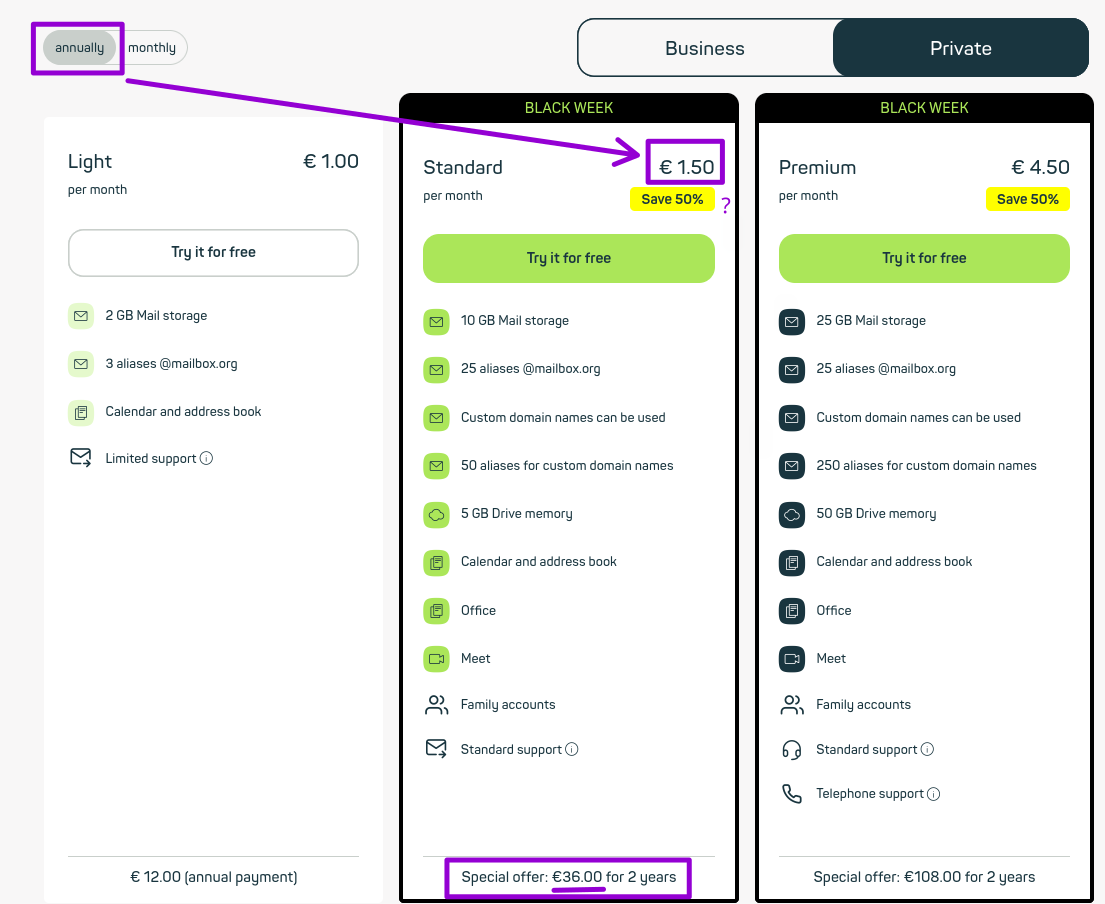The height and width of the screenshot is (904, 1105).
Task: Click the Premium plan headset support icon
Action: (x=792, y=750)
